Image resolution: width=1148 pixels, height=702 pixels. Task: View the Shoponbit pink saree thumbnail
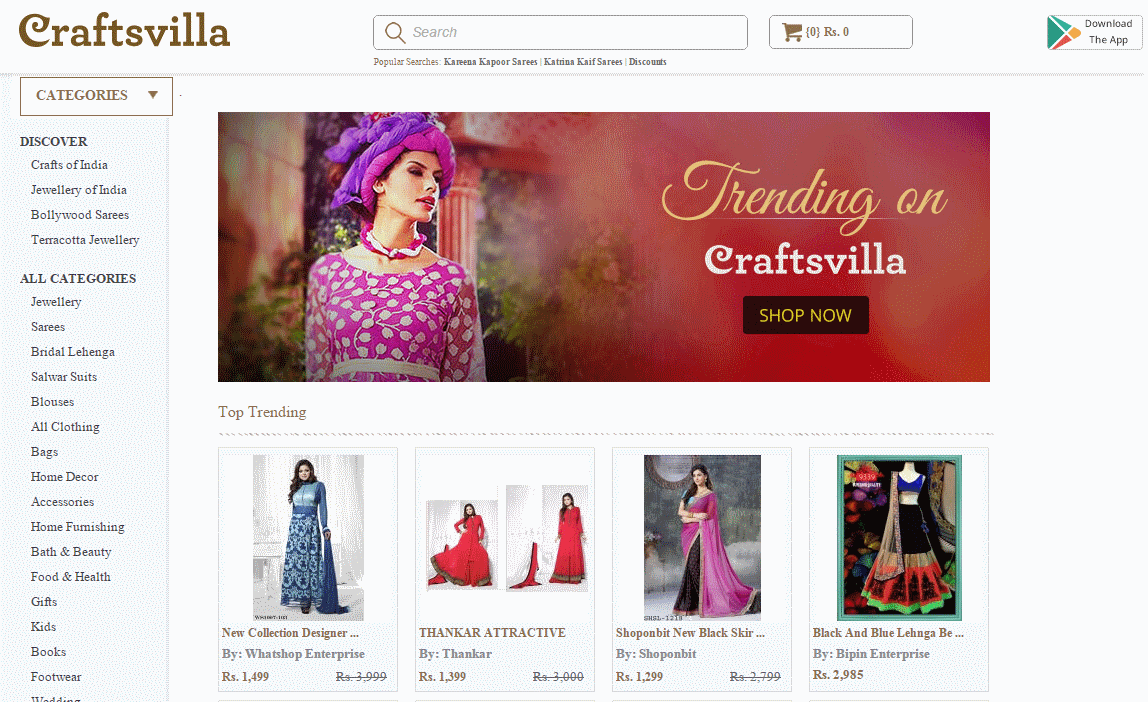(x=702, y=537)
